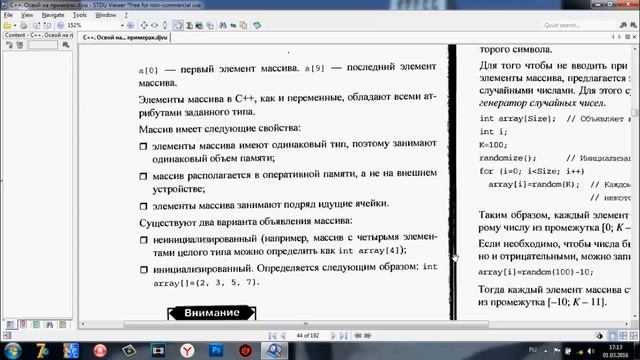640x360 pixels.
Task: Click the Fit page icon
Action: pos(144,25)
